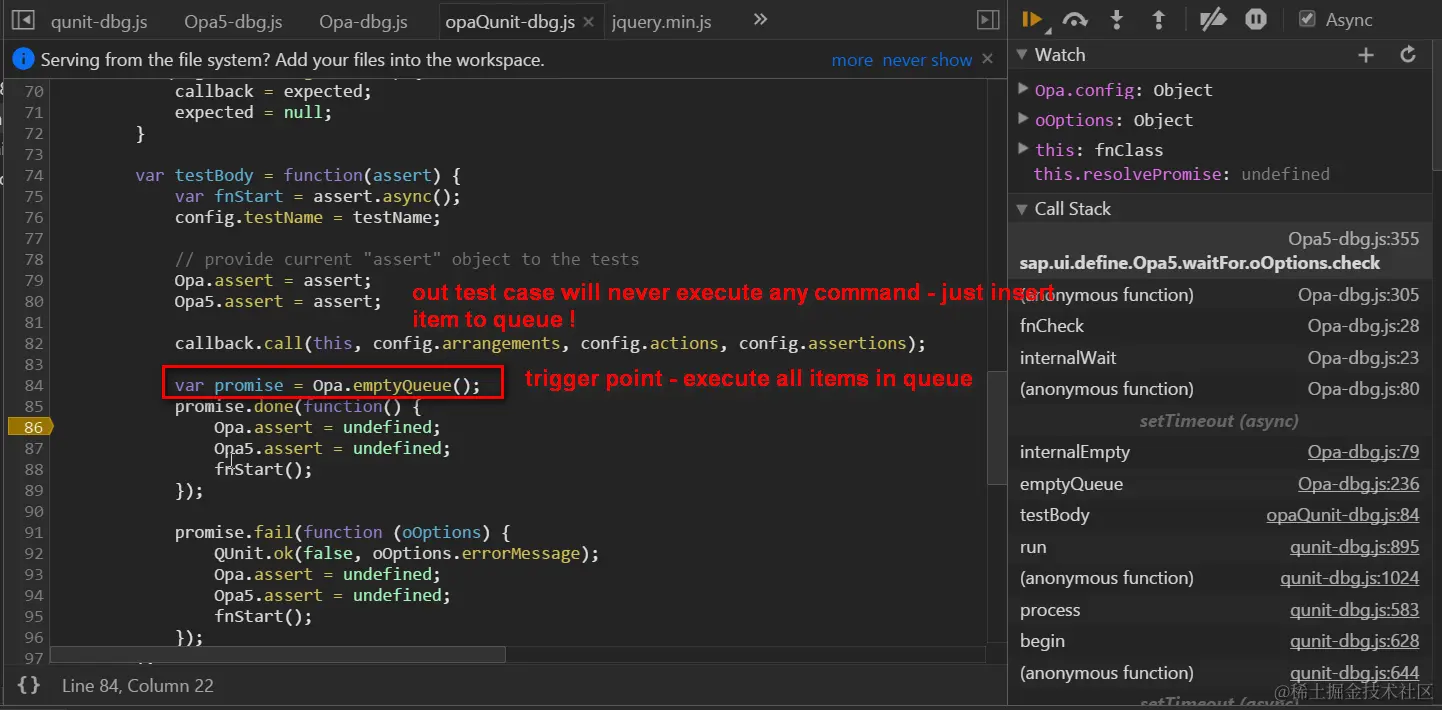The width and height of the screenshot is (1442, 710).
Task: Expand the Opa.config watch object
Action: (1023, 89)
